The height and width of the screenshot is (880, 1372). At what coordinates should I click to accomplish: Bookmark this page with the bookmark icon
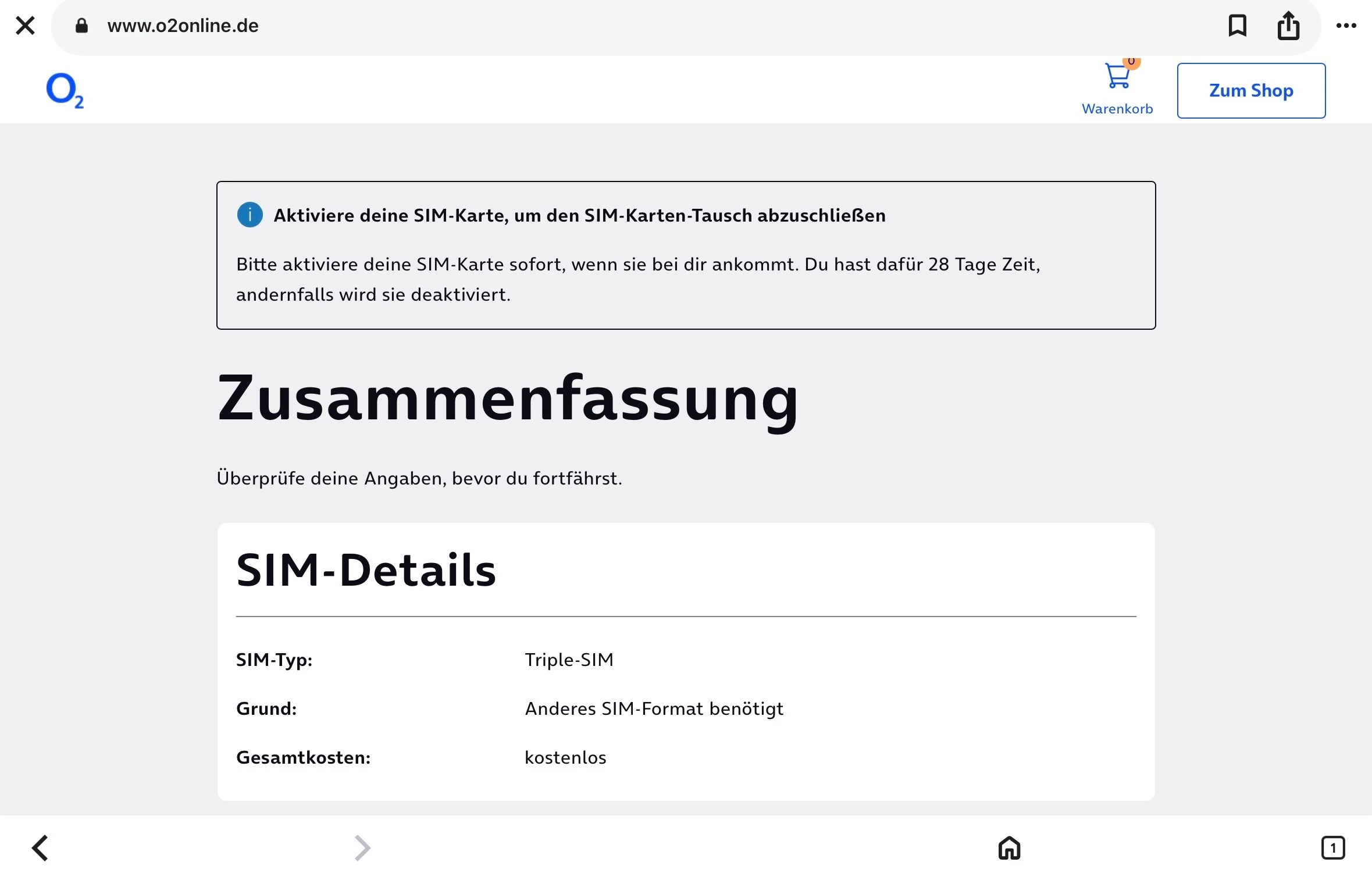pyautogui.click(x=1237, y=26)
